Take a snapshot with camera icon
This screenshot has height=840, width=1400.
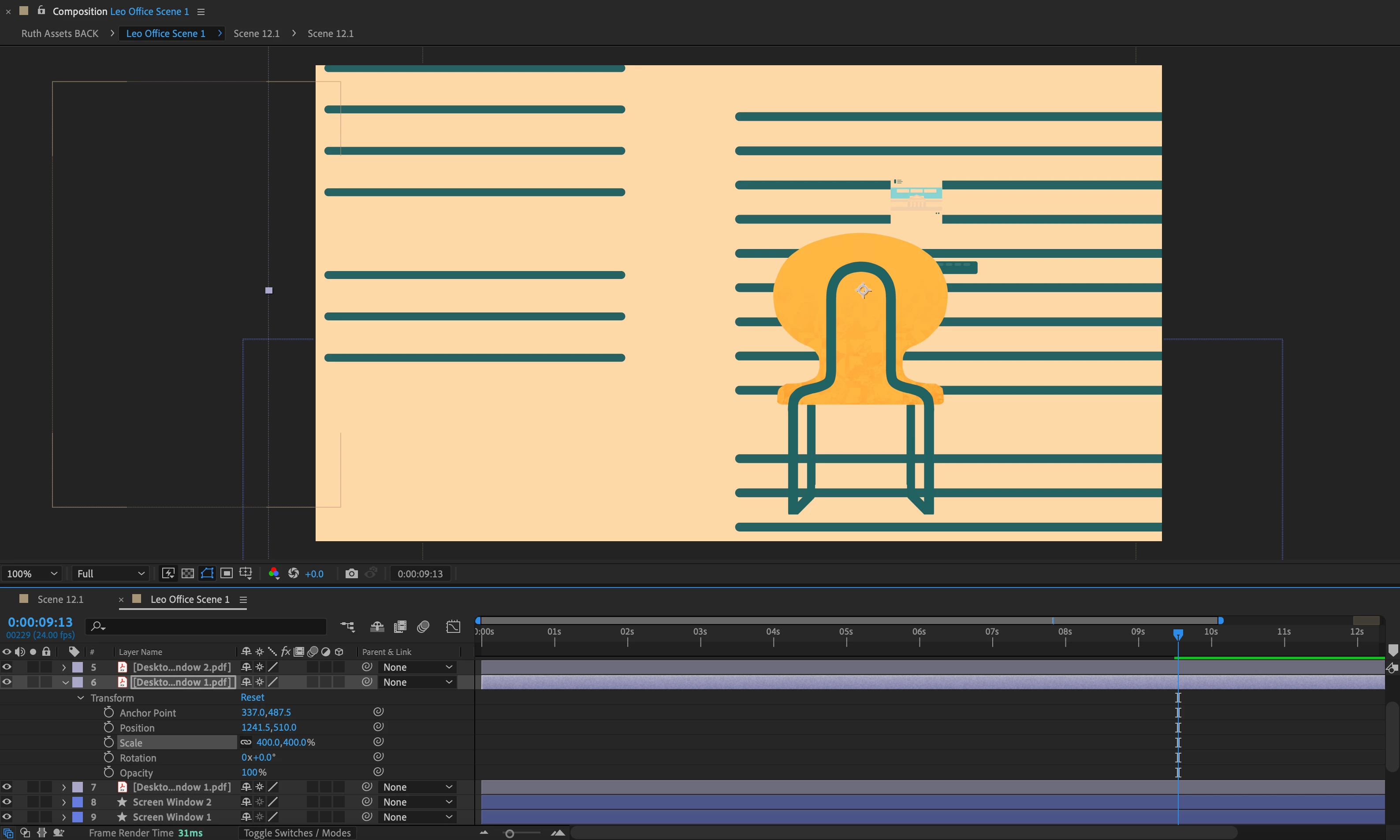point(351,573)
